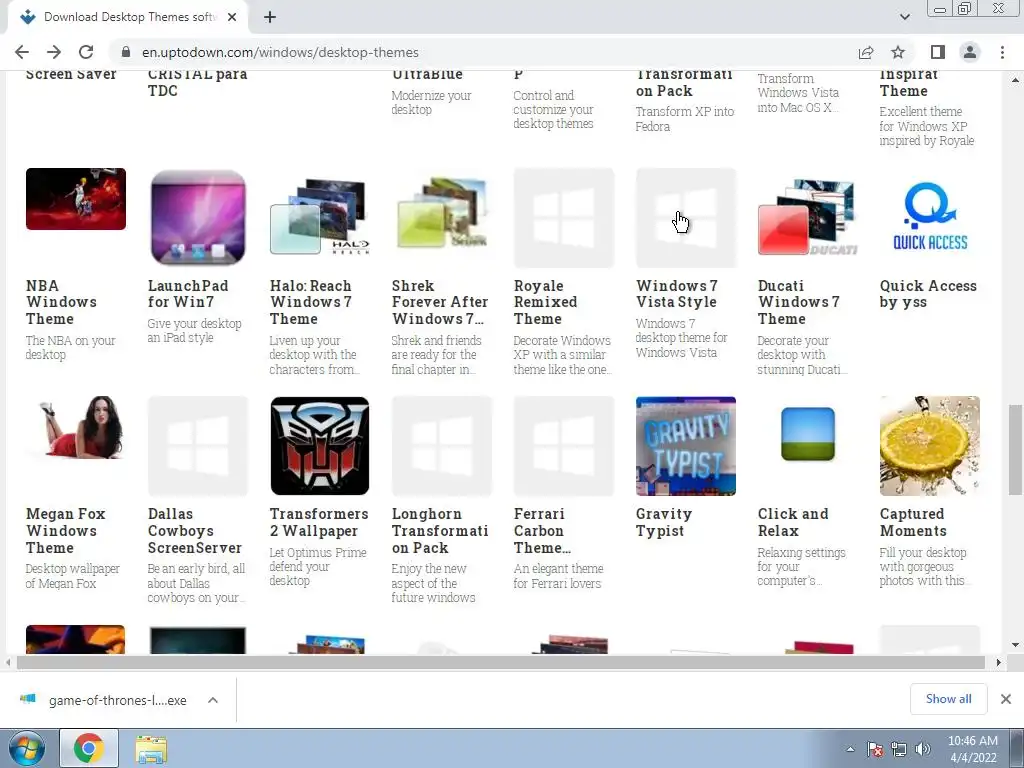
Task: Open Longhorn Transformation Pack placeholder icon
Action: (x=442, y=445)
